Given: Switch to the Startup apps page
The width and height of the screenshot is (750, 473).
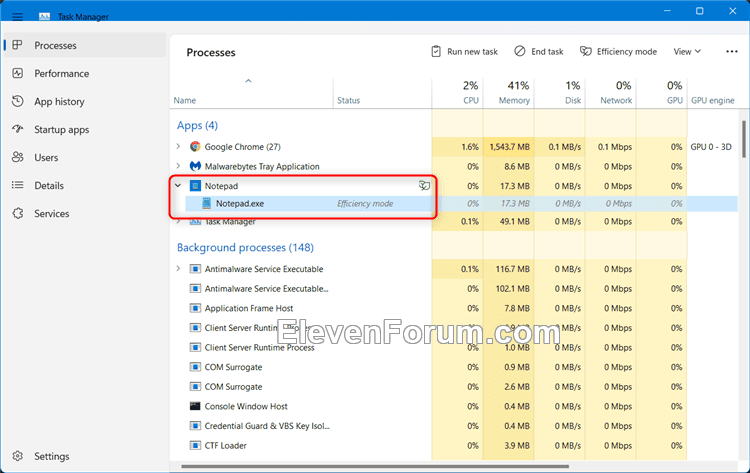Looking at the screenshot, I should [x=61, y=130].
